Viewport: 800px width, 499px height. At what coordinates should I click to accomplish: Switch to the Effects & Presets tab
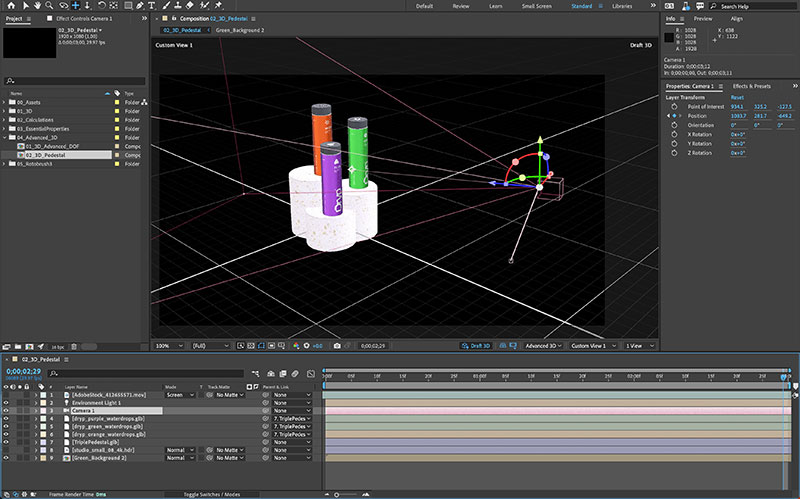point(752,86)
